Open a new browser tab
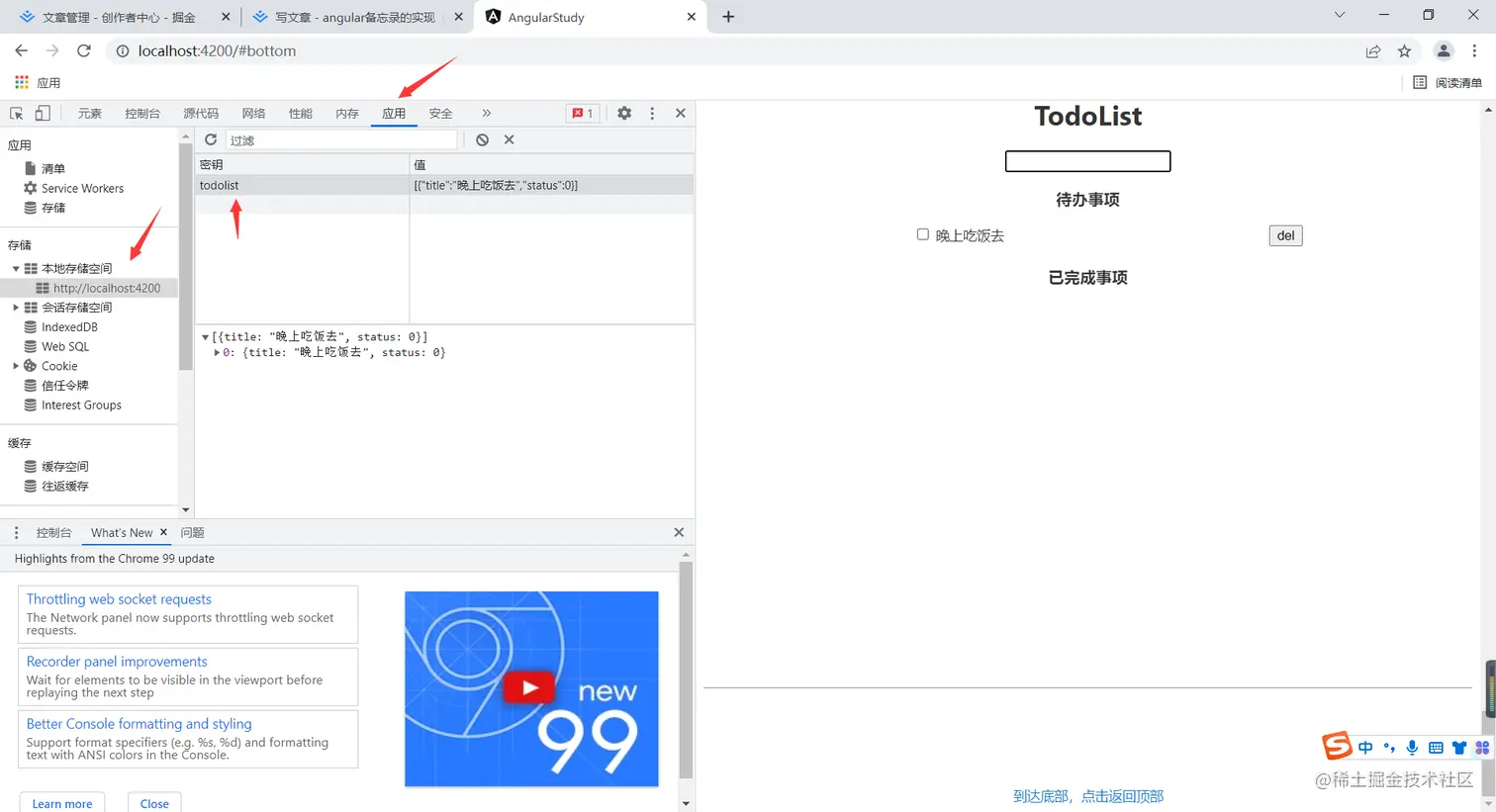1496x812 pixels. pos(728,17)
